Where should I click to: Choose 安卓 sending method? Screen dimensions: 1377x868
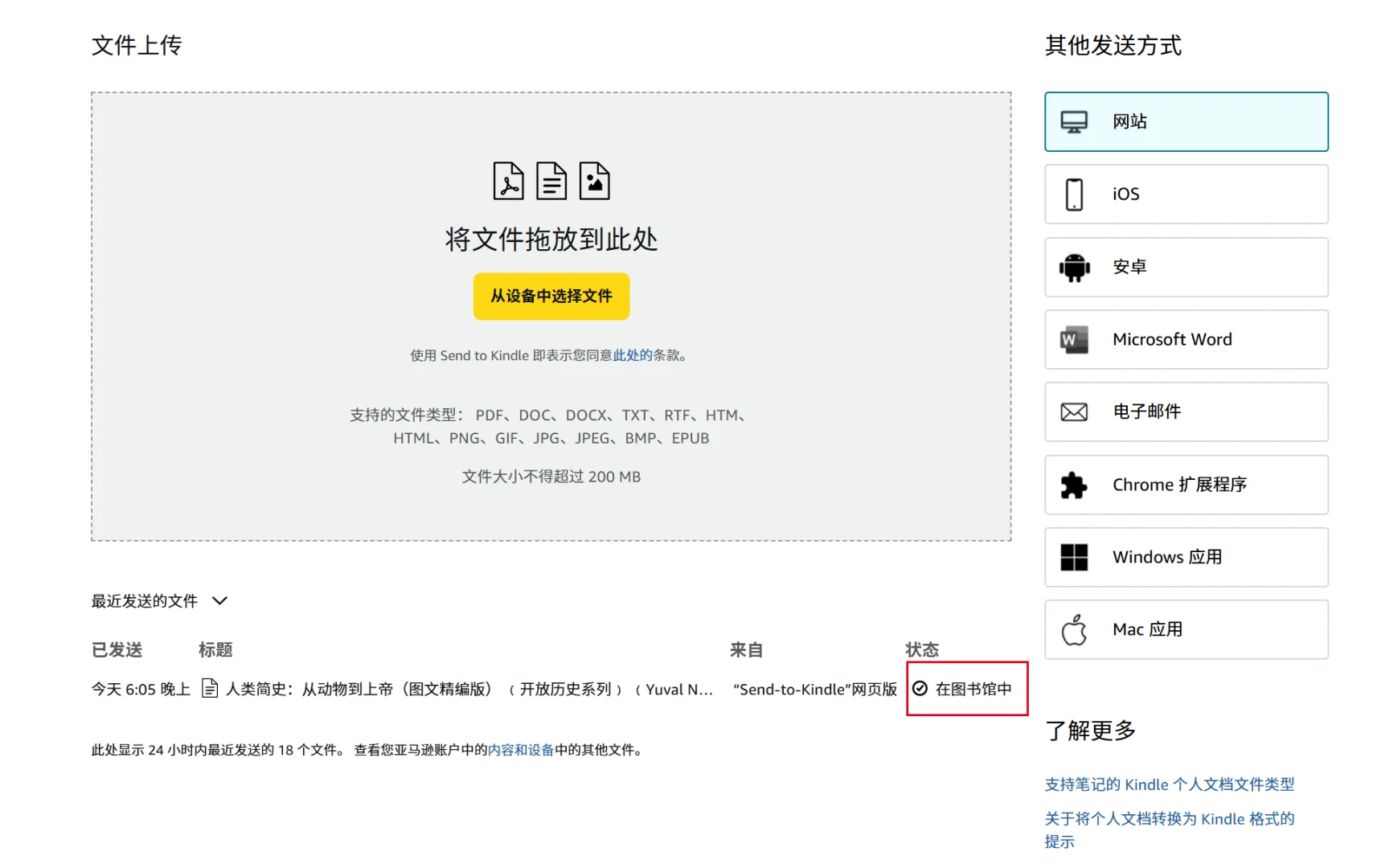pos(1186,267)
